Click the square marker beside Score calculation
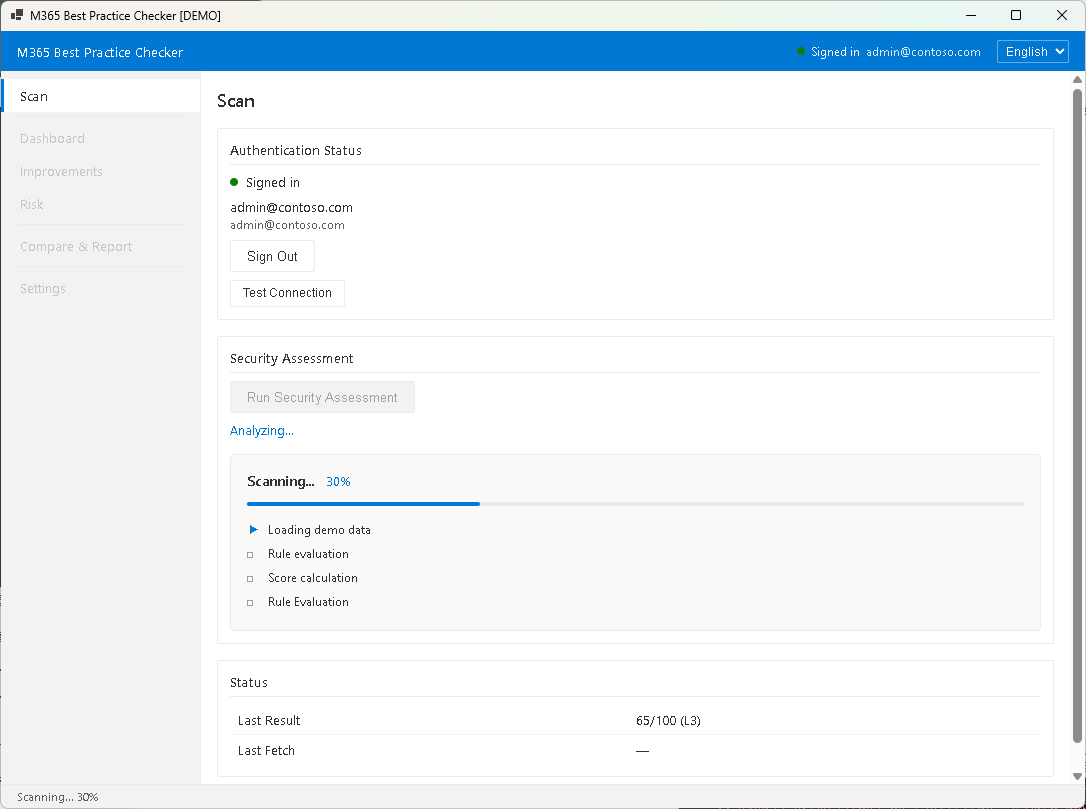 click(x=251, y=578)
